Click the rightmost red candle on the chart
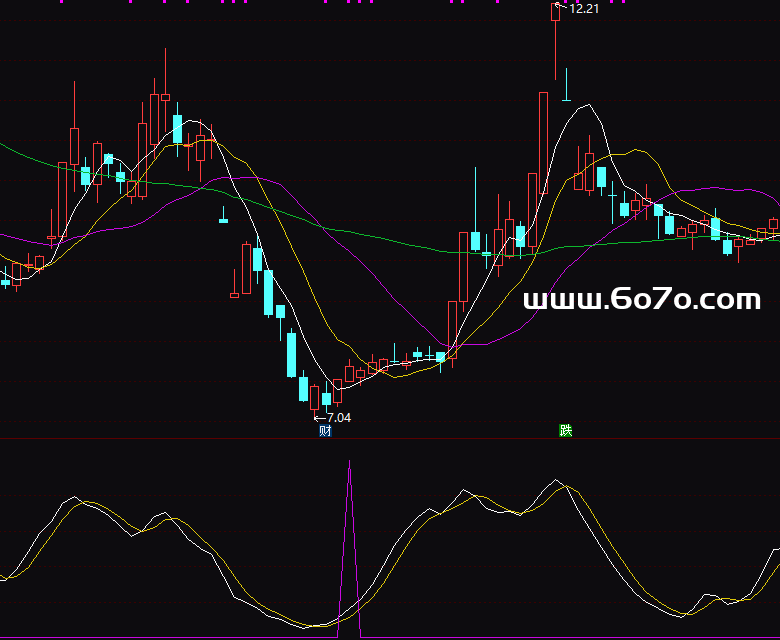 (x=773, y=225)
